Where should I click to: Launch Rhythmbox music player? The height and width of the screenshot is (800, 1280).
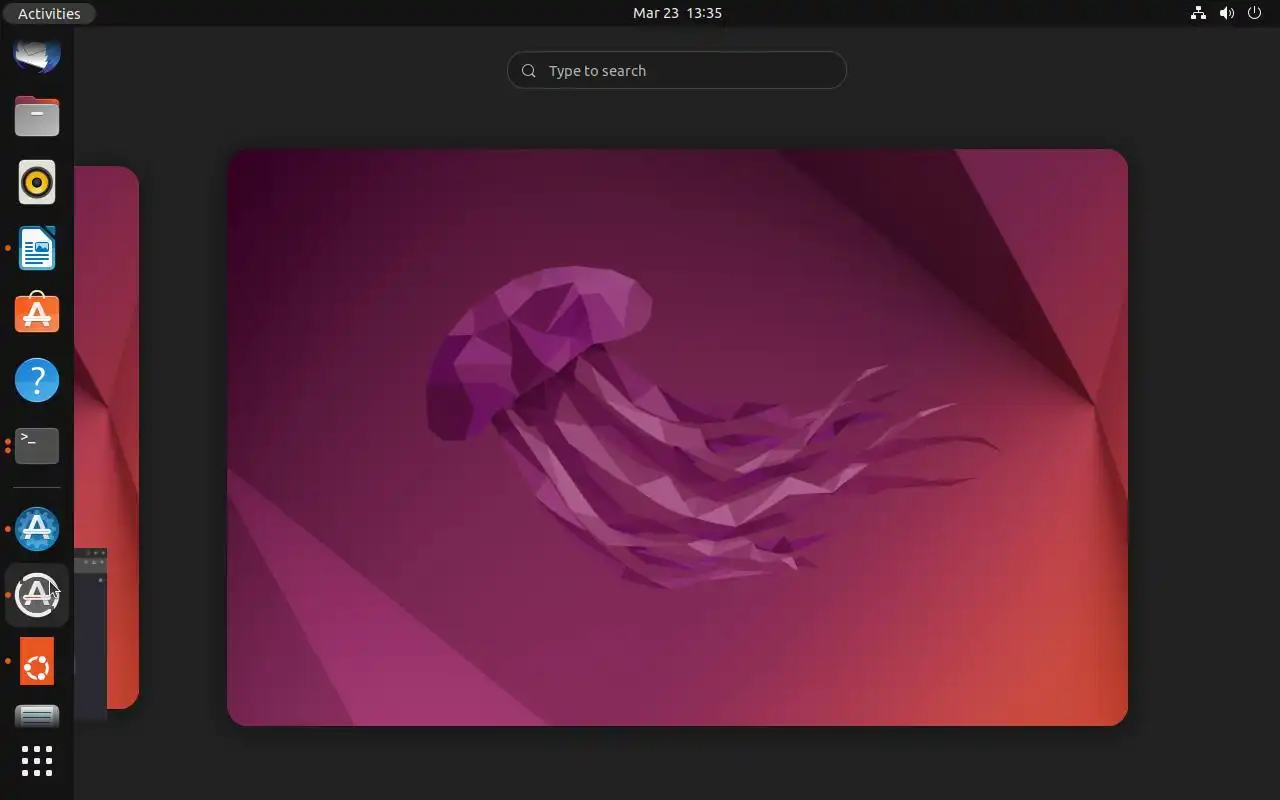[37, 182]
